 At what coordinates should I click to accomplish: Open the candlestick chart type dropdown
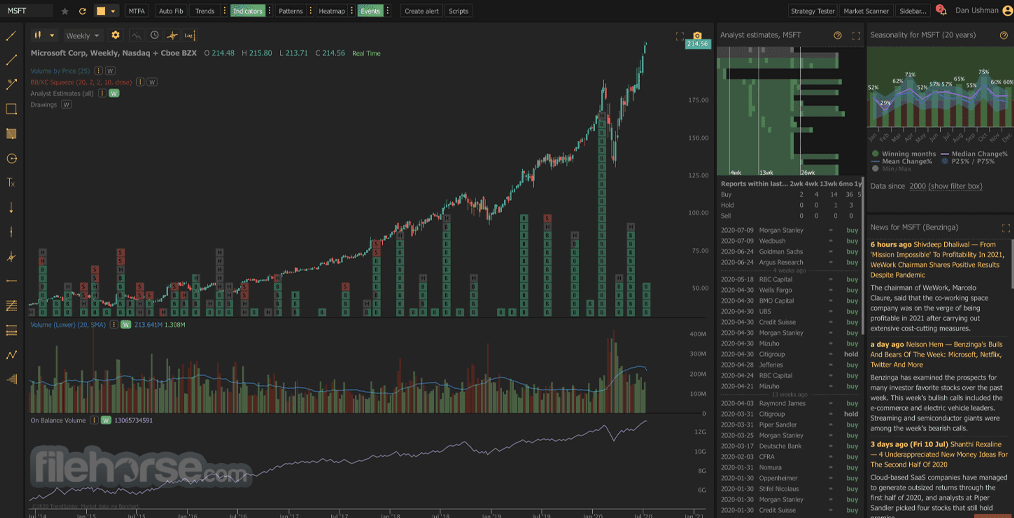pyautogui.click(x=44, y=36)
